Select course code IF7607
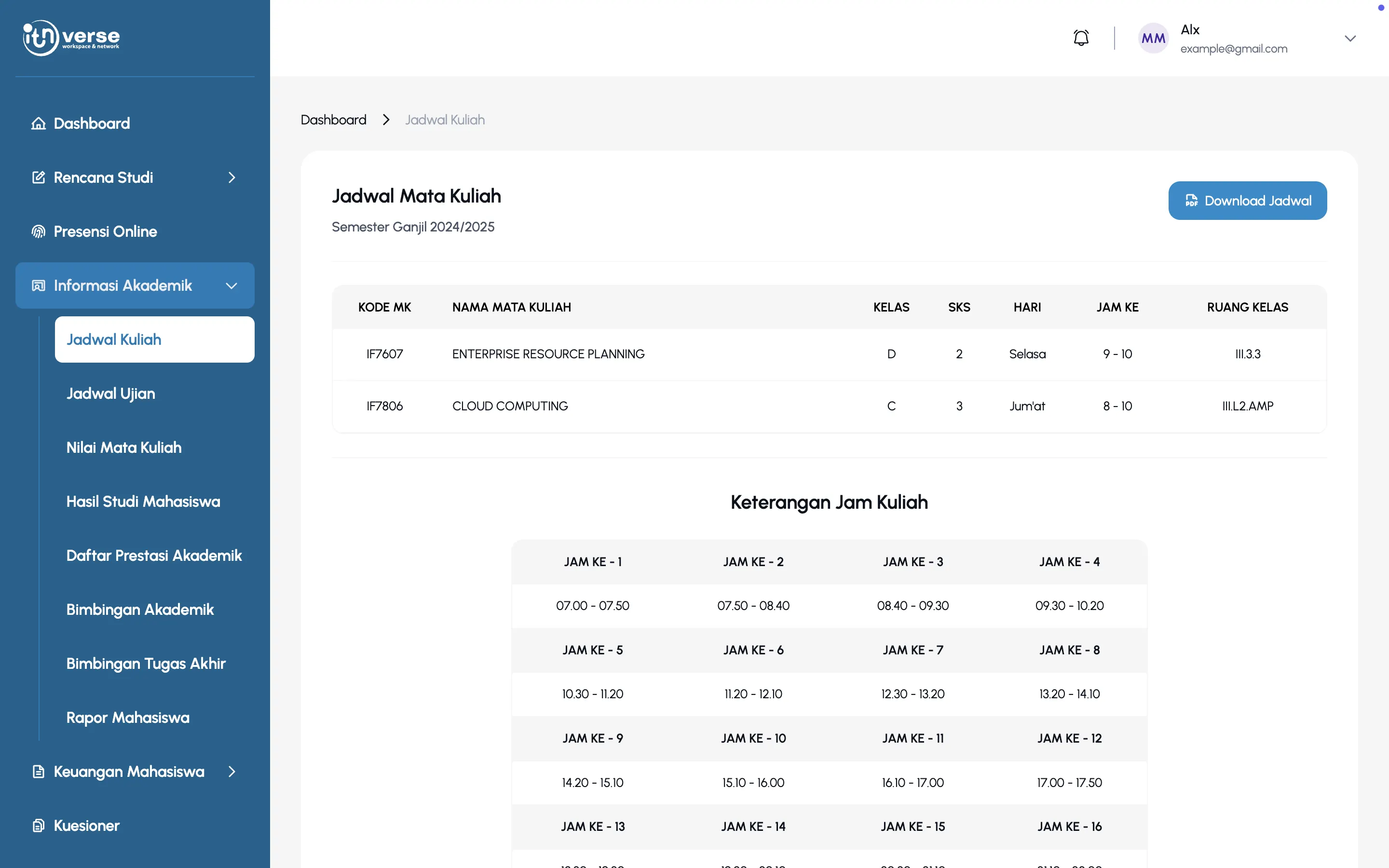Image resolution: width=1389 pixels, height=868 pixels. pos(384,354)
